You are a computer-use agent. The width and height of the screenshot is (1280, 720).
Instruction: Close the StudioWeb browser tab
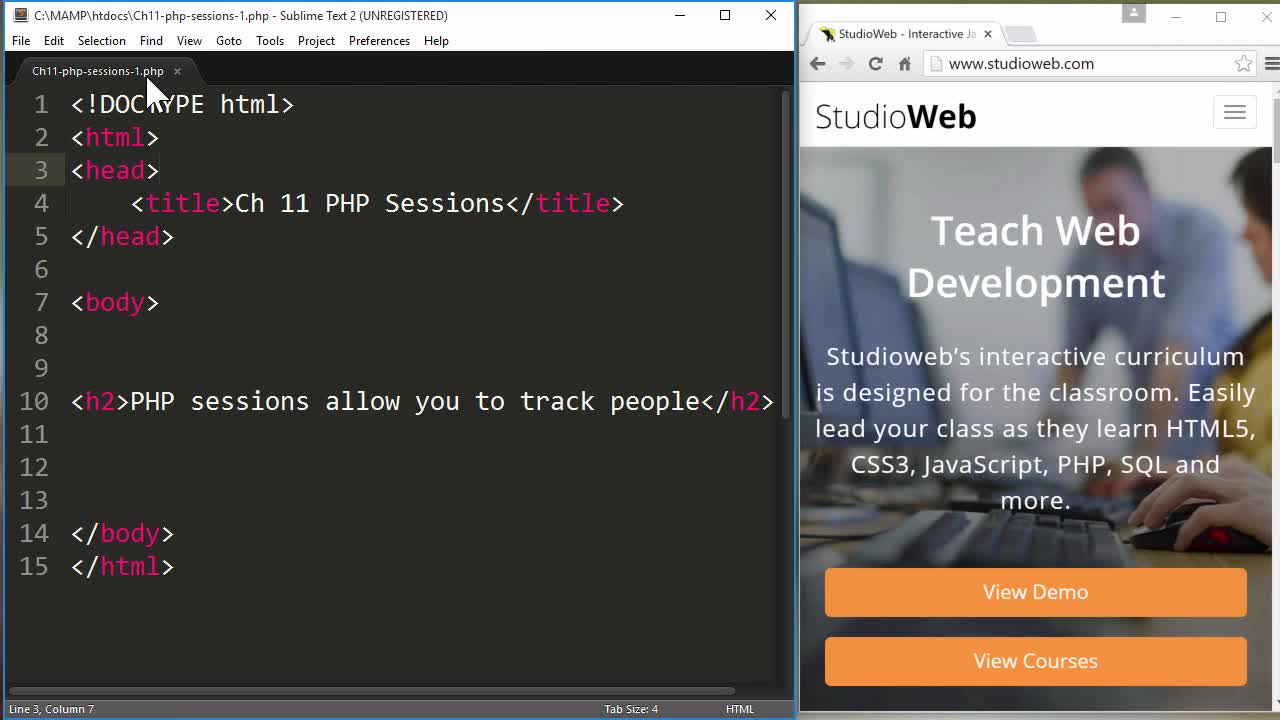[x=988, y=34]
